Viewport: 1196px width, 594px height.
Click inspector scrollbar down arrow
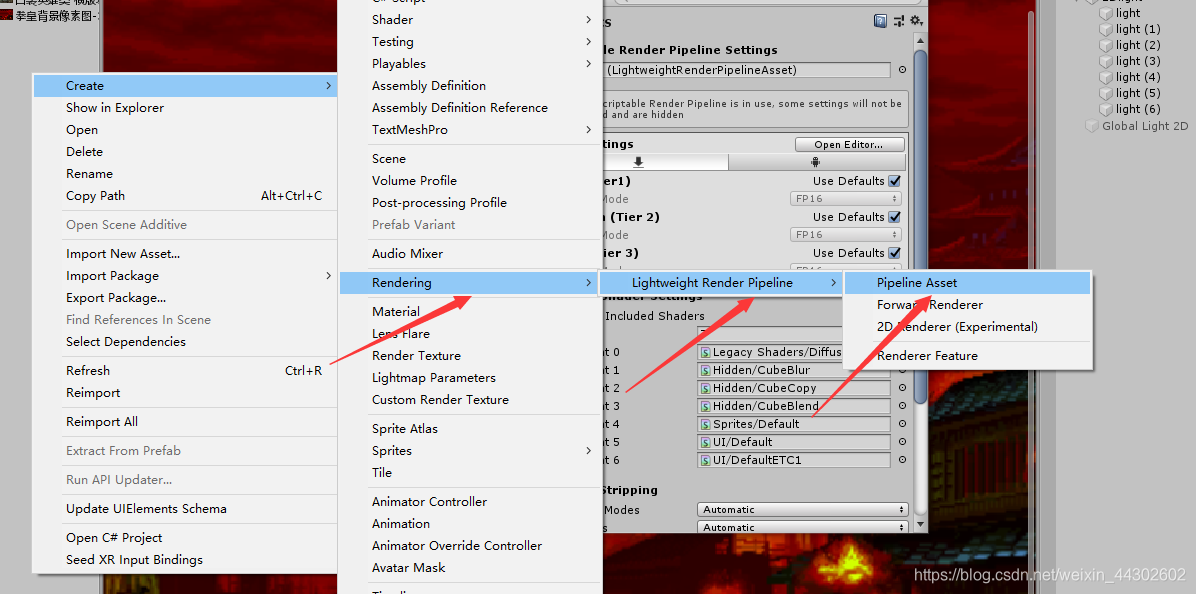920,525
